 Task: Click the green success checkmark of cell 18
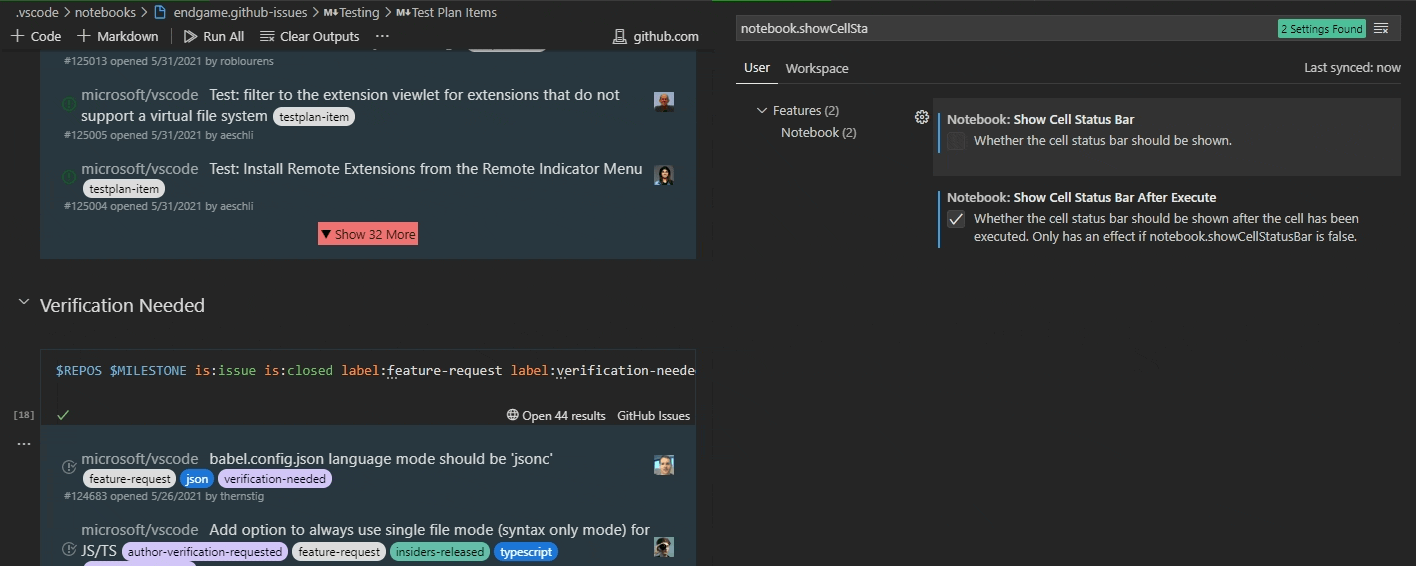[63, 415]
